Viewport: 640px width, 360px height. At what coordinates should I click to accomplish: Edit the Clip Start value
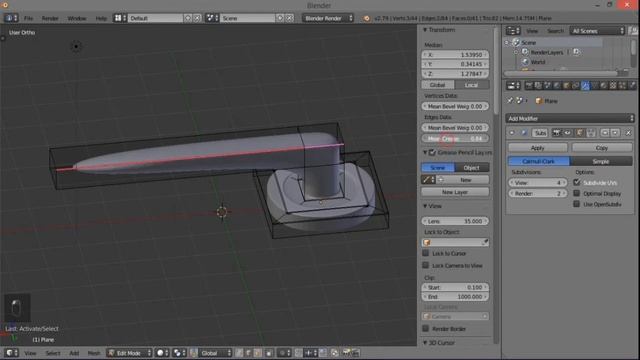(455, 287)
